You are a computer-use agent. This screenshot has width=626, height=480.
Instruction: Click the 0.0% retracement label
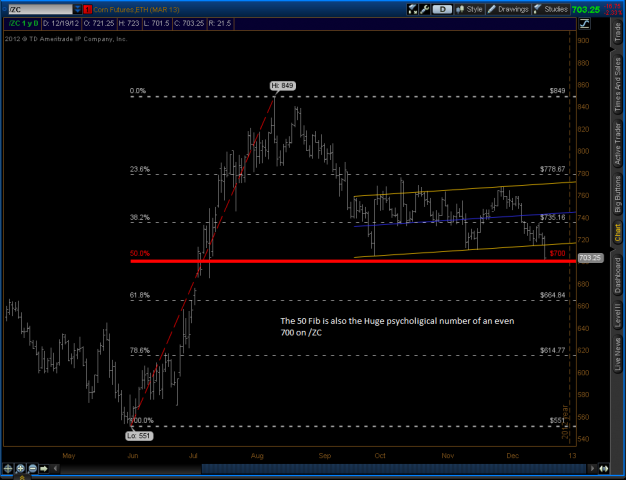pos(138,91)
